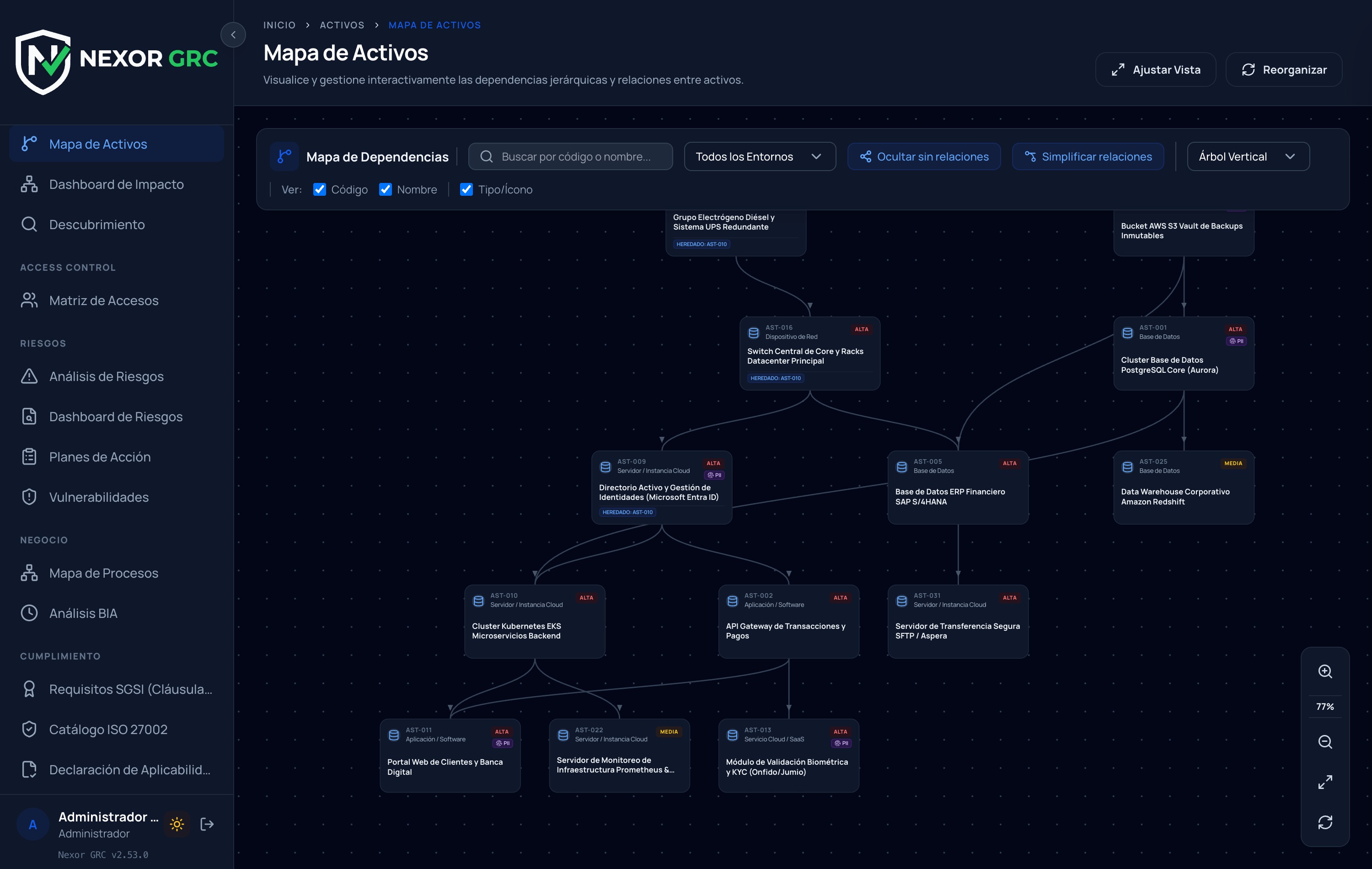Viewport: 1372px width, 869px height.
Task: Open Vulnerabilidades page
Action: click(x=117, y=497)
